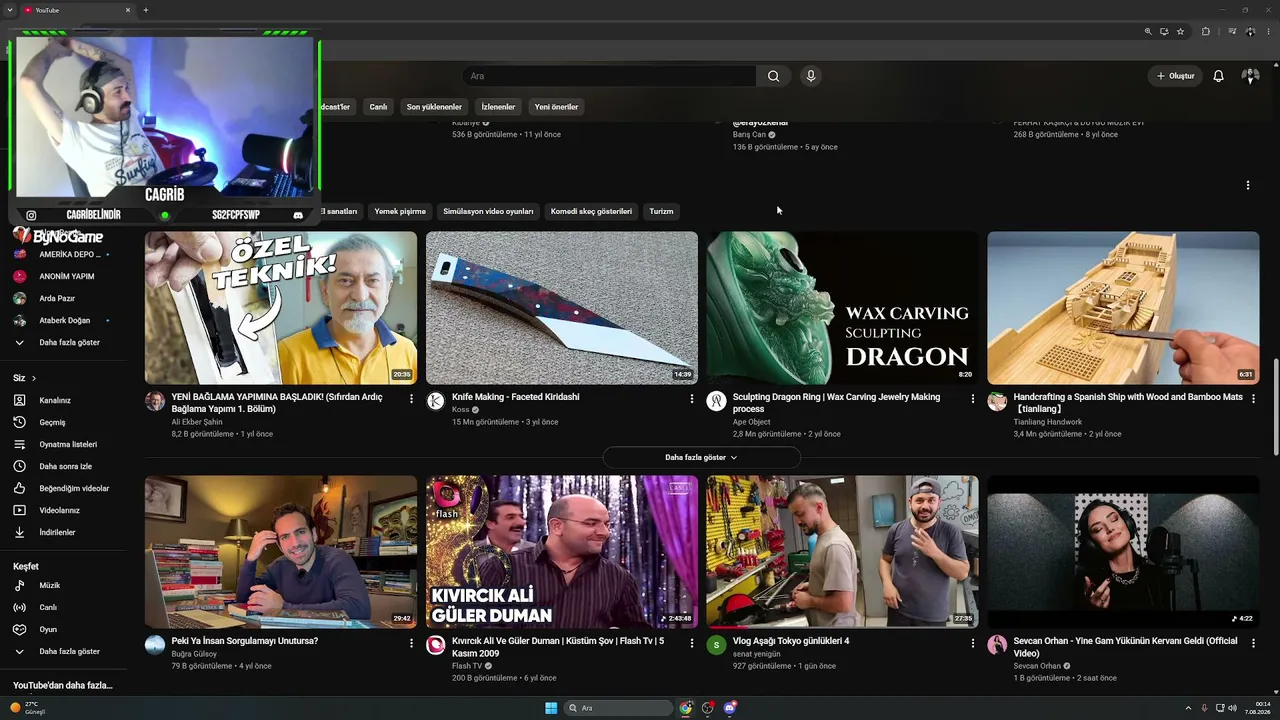Click the Windows taskbar search box
This screenshot has width=1280, height=720.
(619, 708)
